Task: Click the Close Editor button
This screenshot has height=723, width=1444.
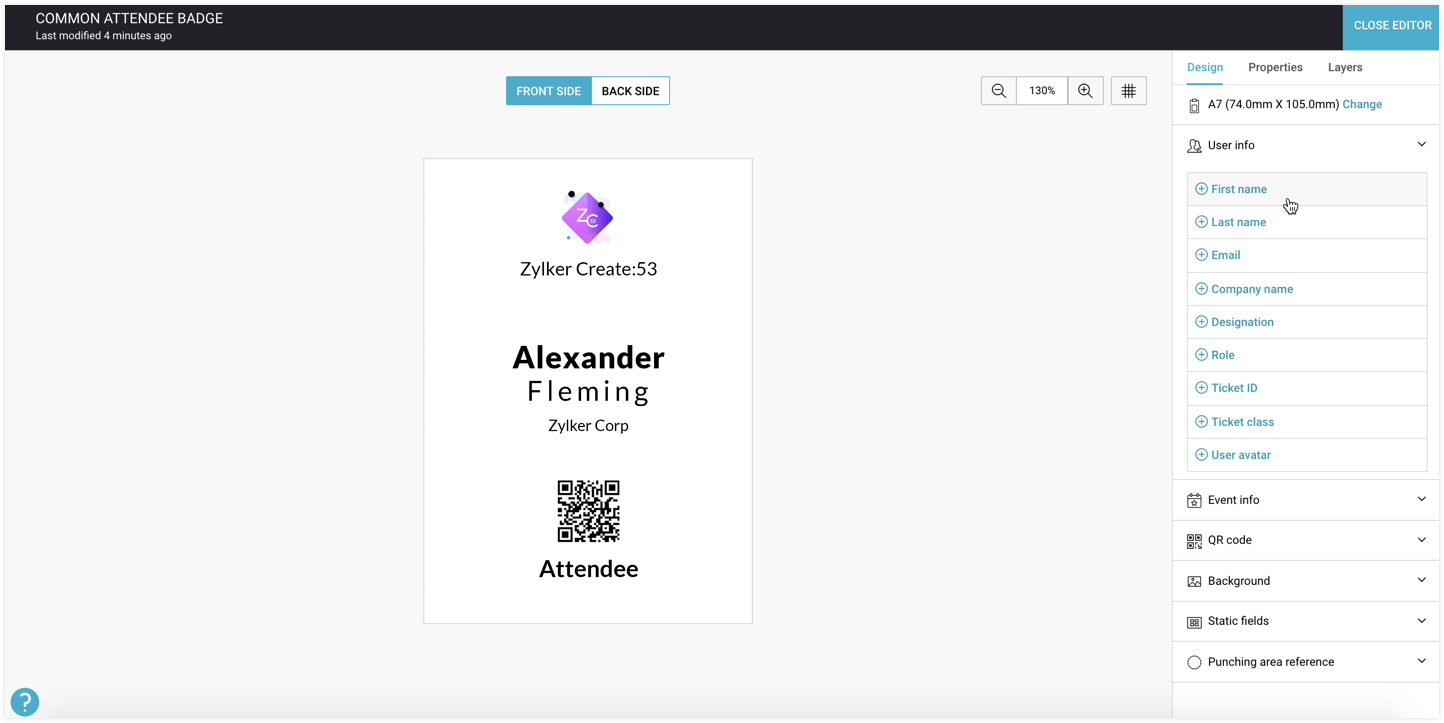Action: coord(1392,25)
